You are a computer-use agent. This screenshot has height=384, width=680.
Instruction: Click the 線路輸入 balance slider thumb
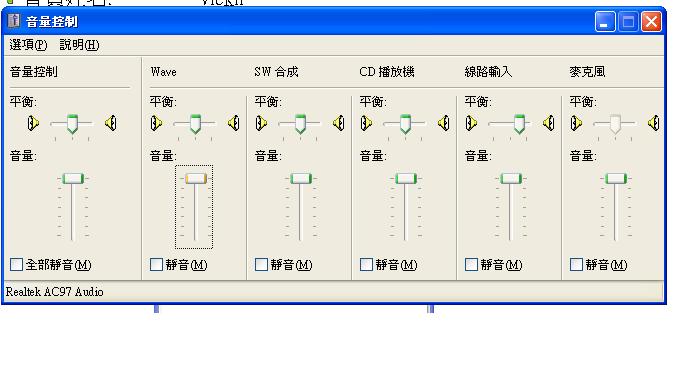(x=520, y=124)
